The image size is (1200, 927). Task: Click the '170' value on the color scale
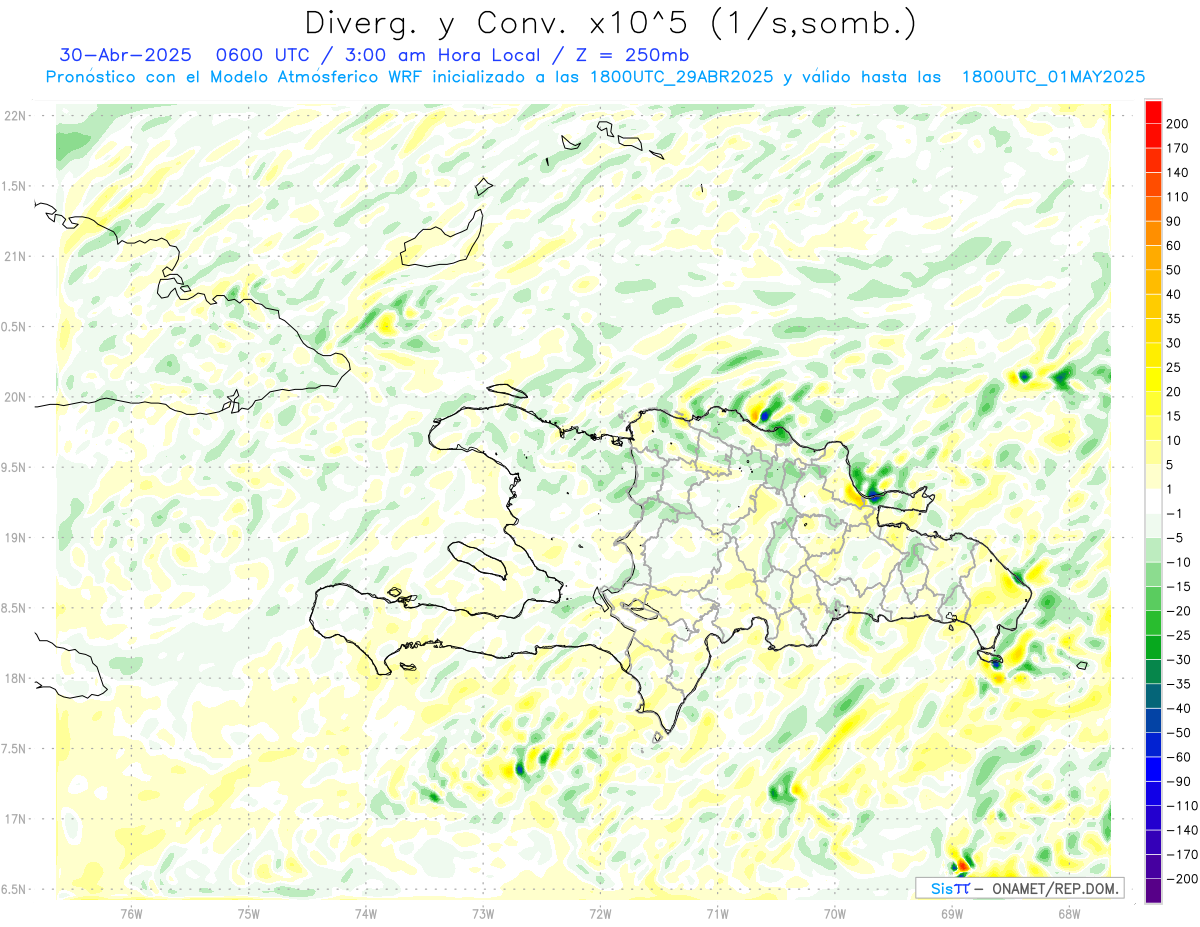[1177, 148]
